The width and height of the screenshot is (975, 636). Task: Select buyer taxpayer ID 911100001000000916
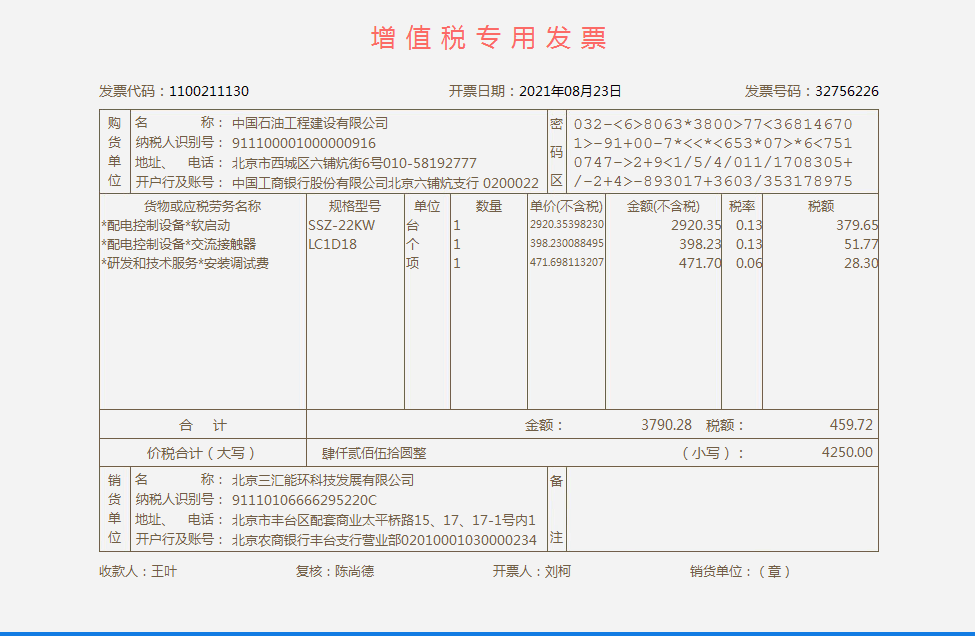coord(304,143)
